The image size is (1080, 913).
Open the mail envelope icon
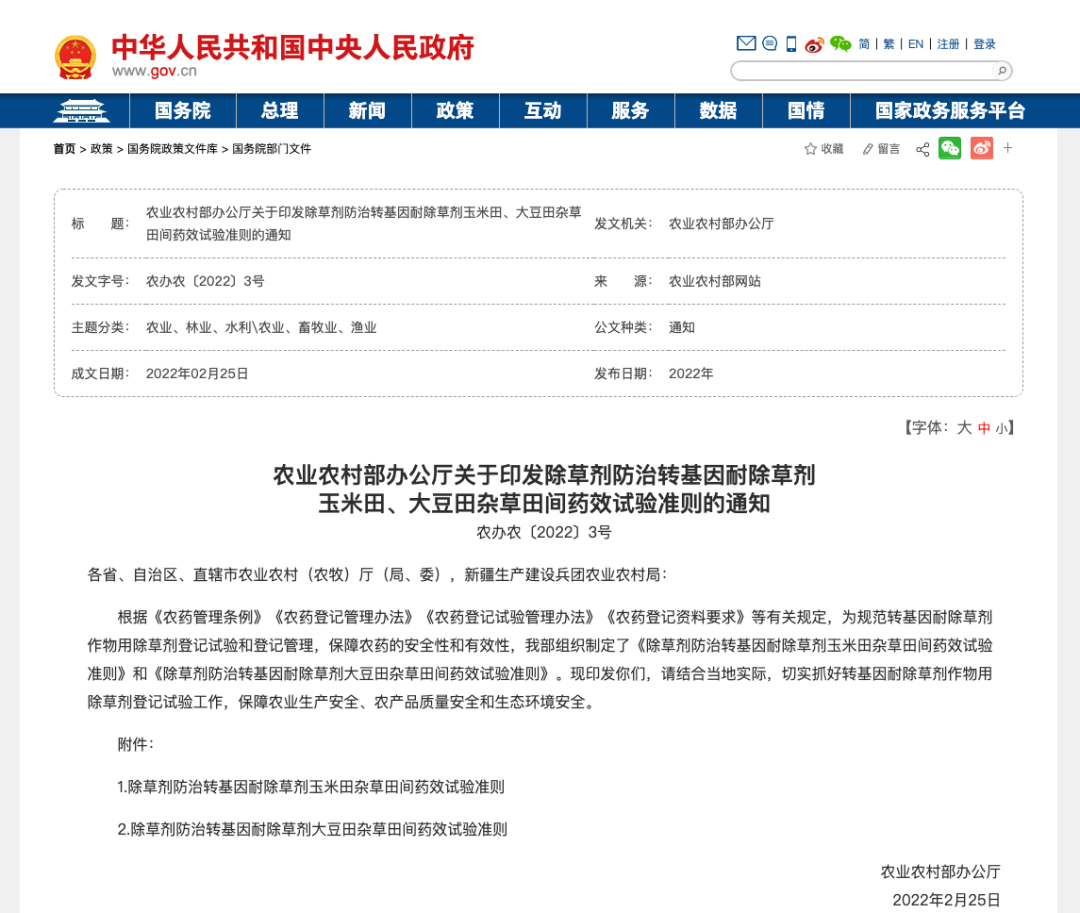(x=746, y=43)
